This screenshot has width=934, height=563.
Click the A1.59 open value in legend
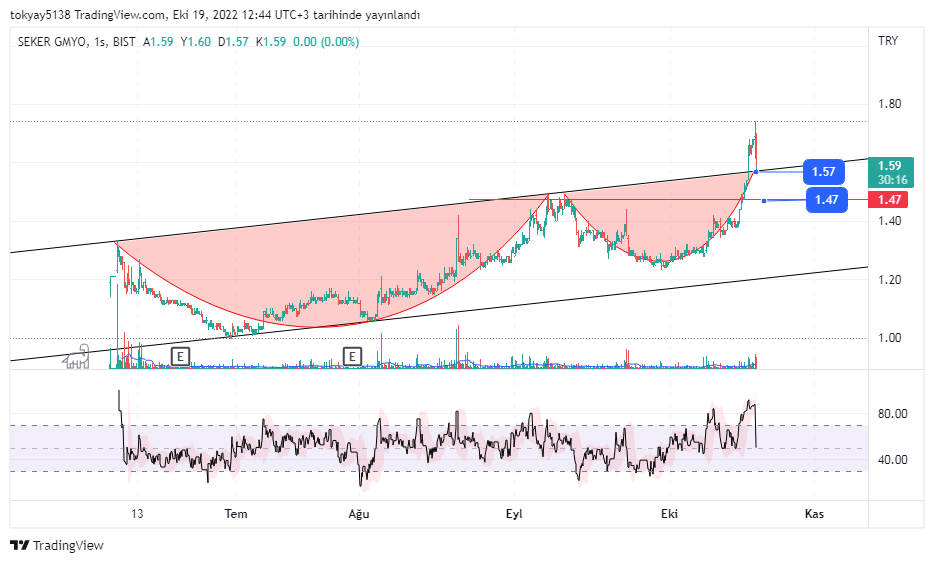point(158,42)
